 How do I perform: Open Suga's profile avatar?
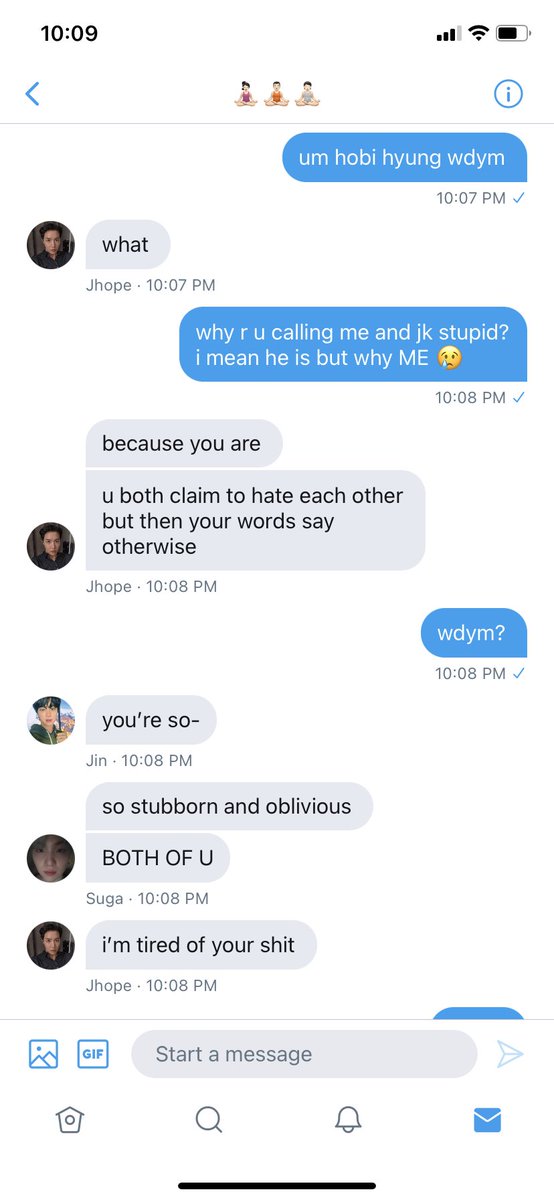click(x=50, y=858)
